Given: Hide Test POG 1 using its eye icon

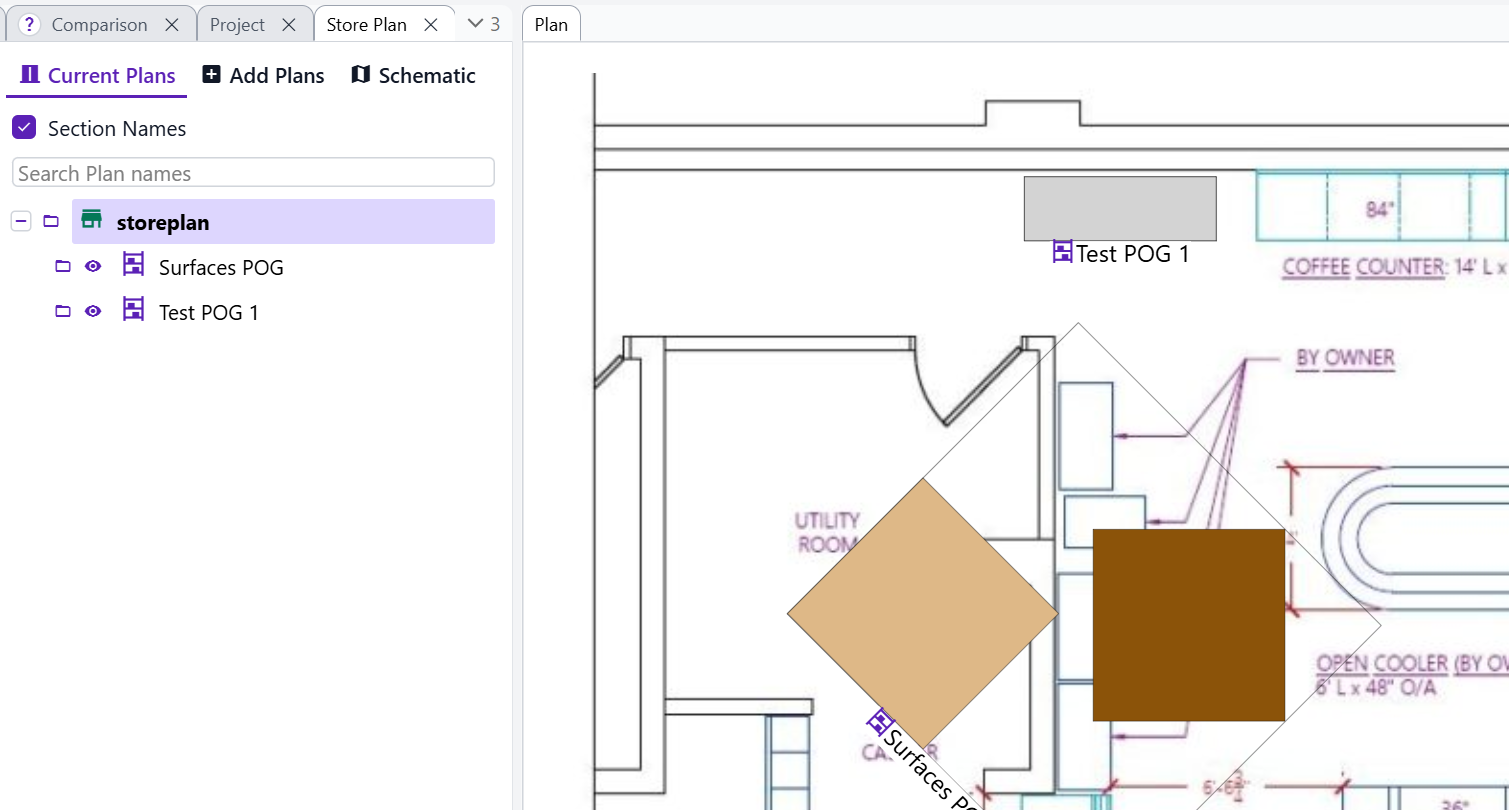Looking at the screenshot, I should [93, 312].
